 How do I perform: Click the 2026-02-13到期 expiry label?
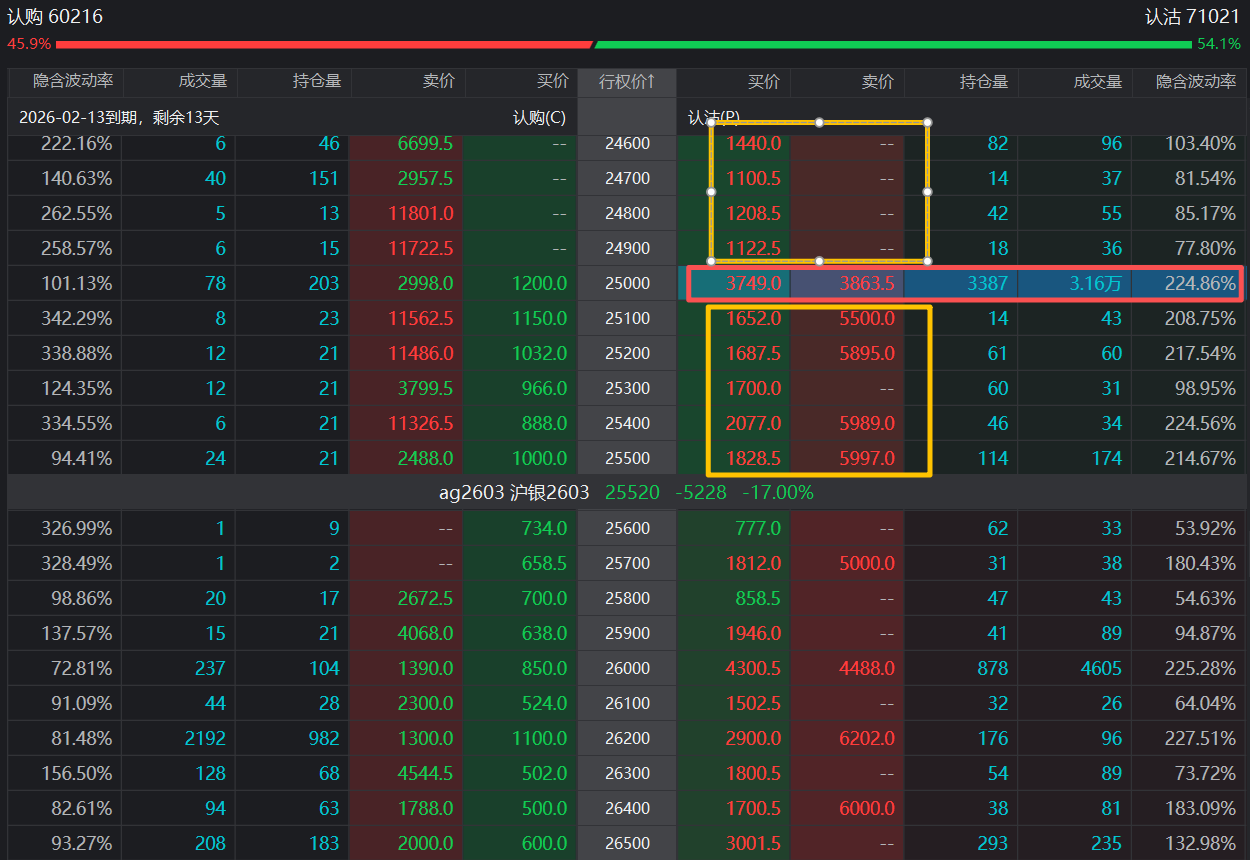click(118, 118)
